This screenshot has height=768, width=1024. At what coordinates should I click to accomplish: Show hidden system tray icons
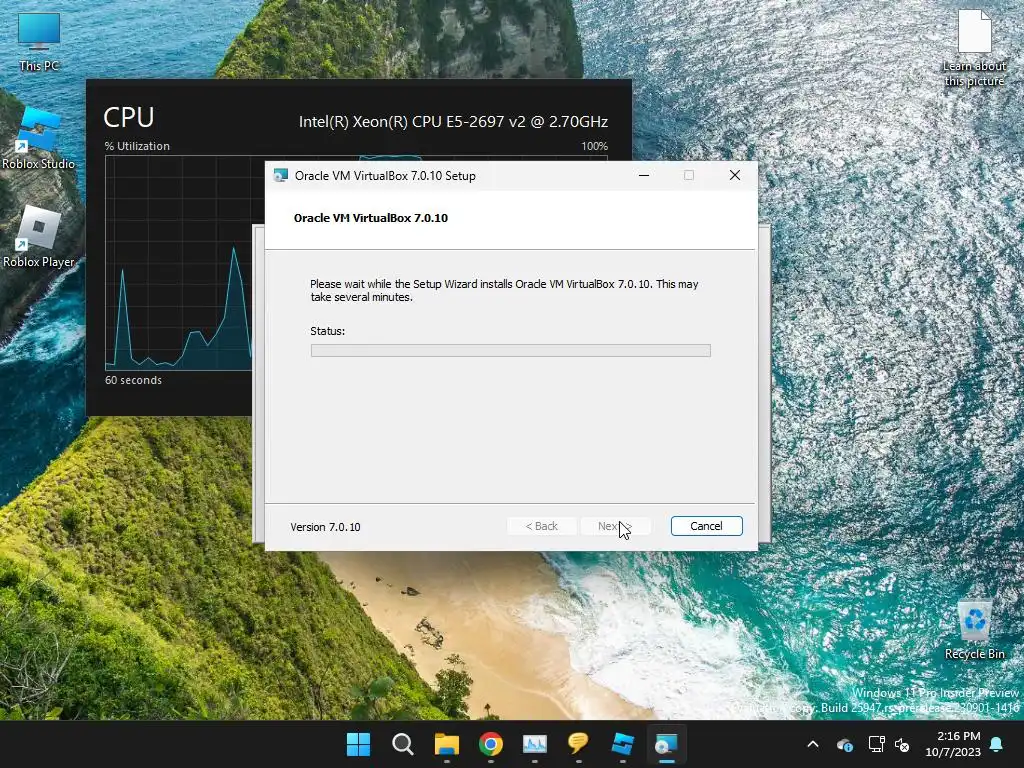click(x=812, y=744)
